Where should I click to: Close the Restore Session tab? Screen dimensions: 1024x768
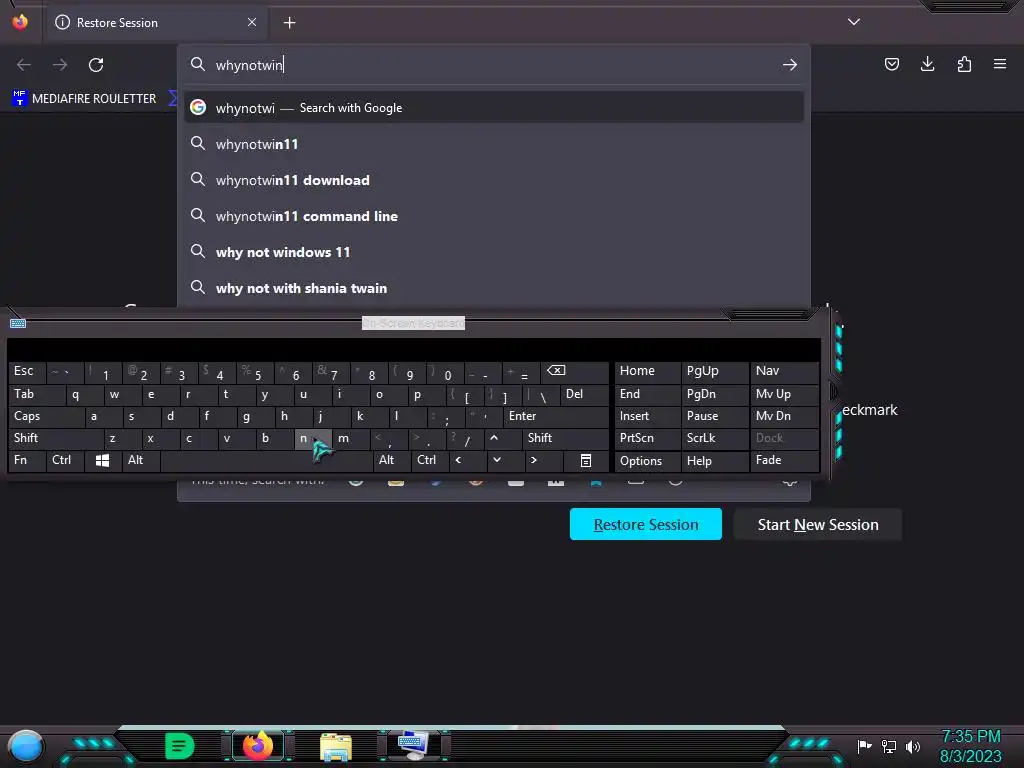coord(252,22)
